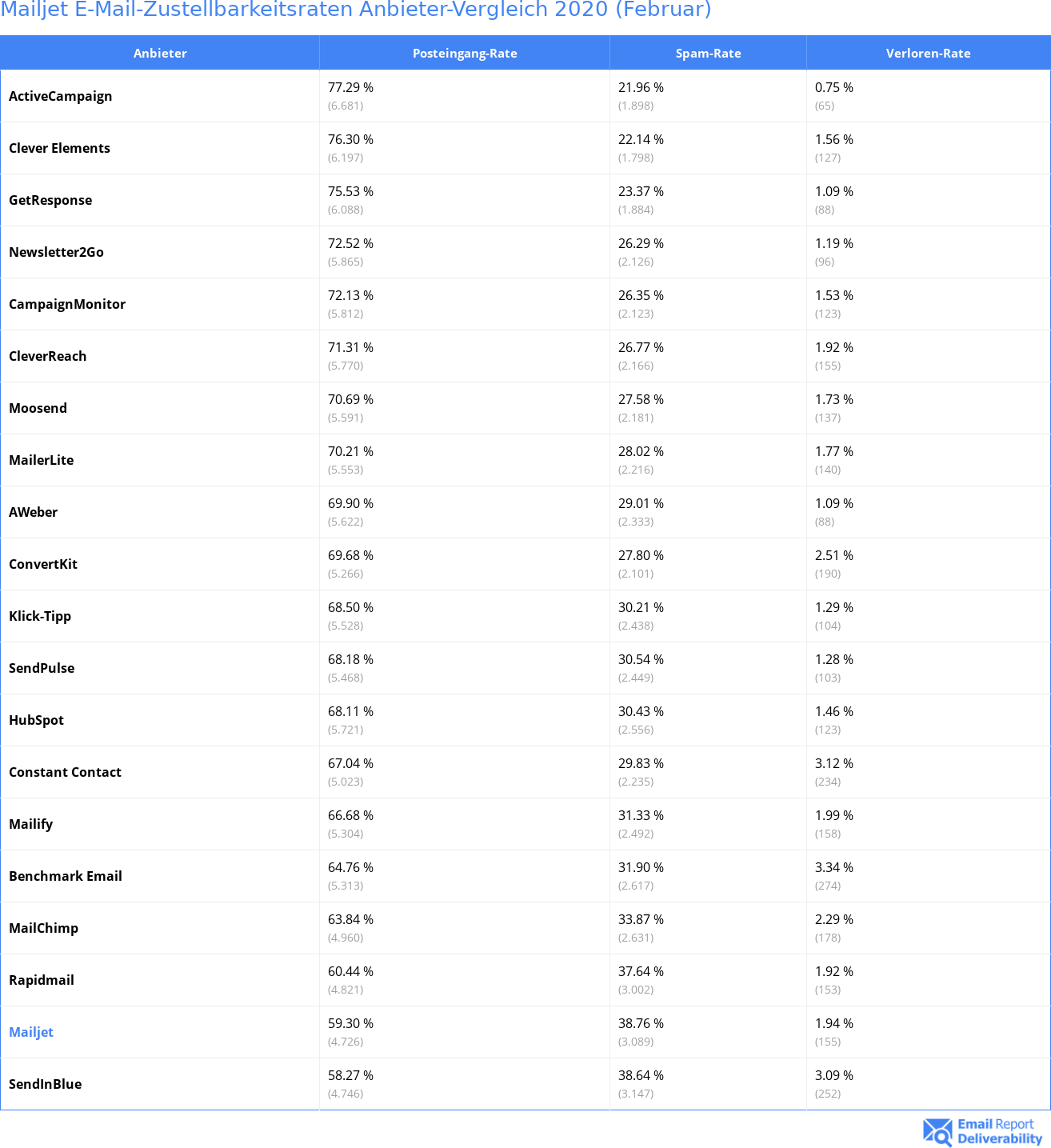Image resolution: width=1051 pixels, height=1148 pixels.
Task: Sort by the Spam-Rate column header
Action: click(x=708, y=54)
